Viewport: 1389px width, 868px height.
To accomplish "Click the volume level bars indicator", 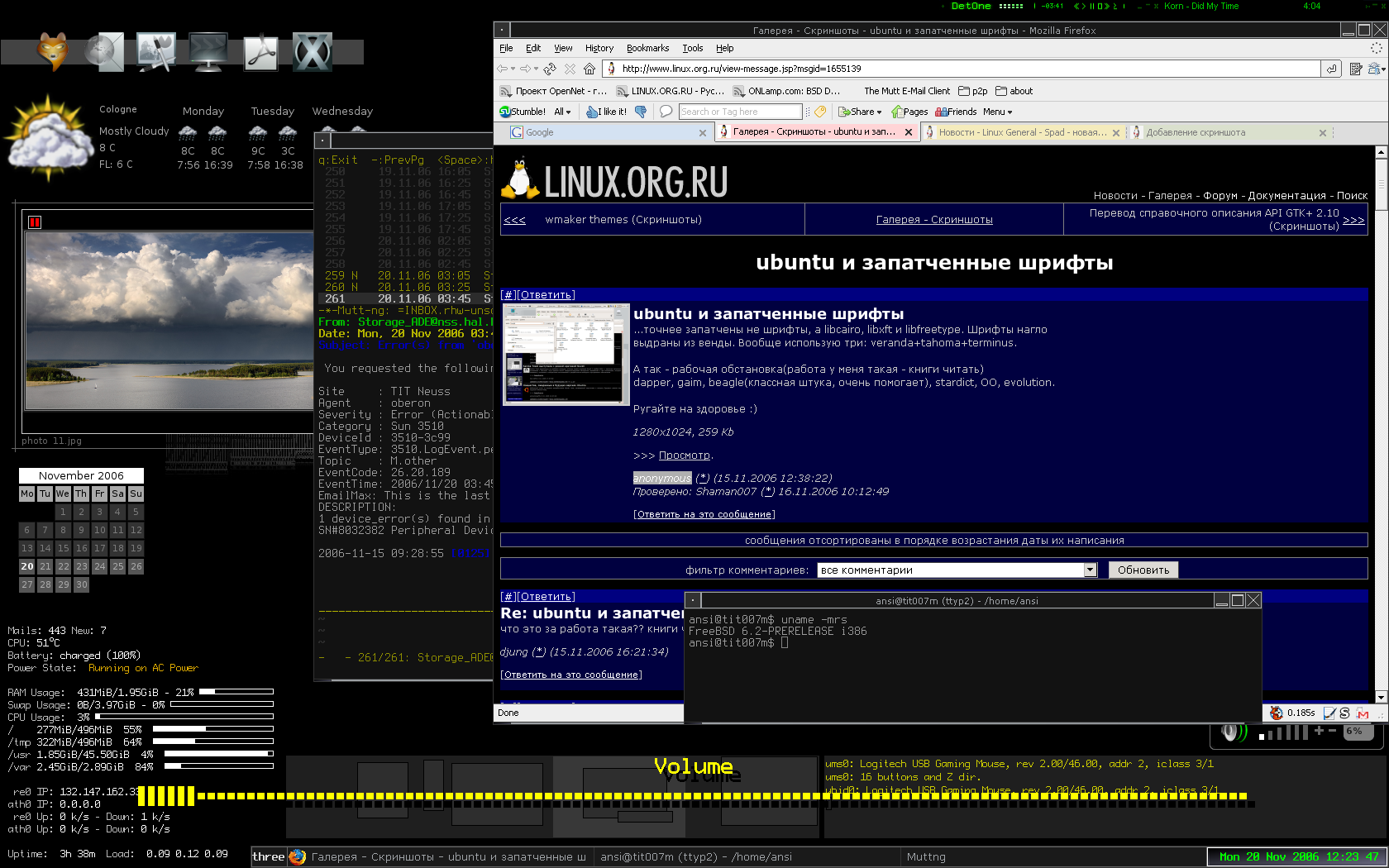I will [1284, 732].
